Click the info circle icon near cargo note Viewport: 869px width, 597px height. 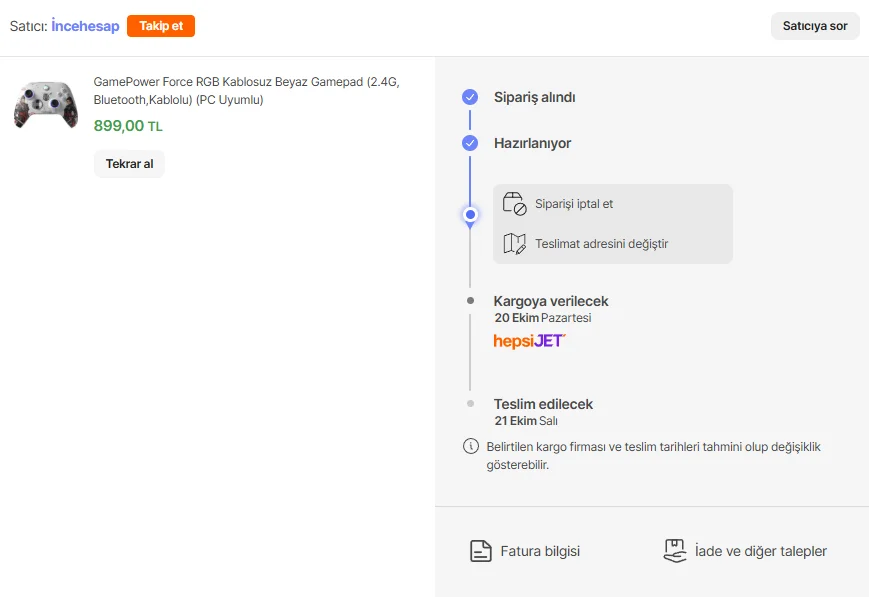[470, 446]
